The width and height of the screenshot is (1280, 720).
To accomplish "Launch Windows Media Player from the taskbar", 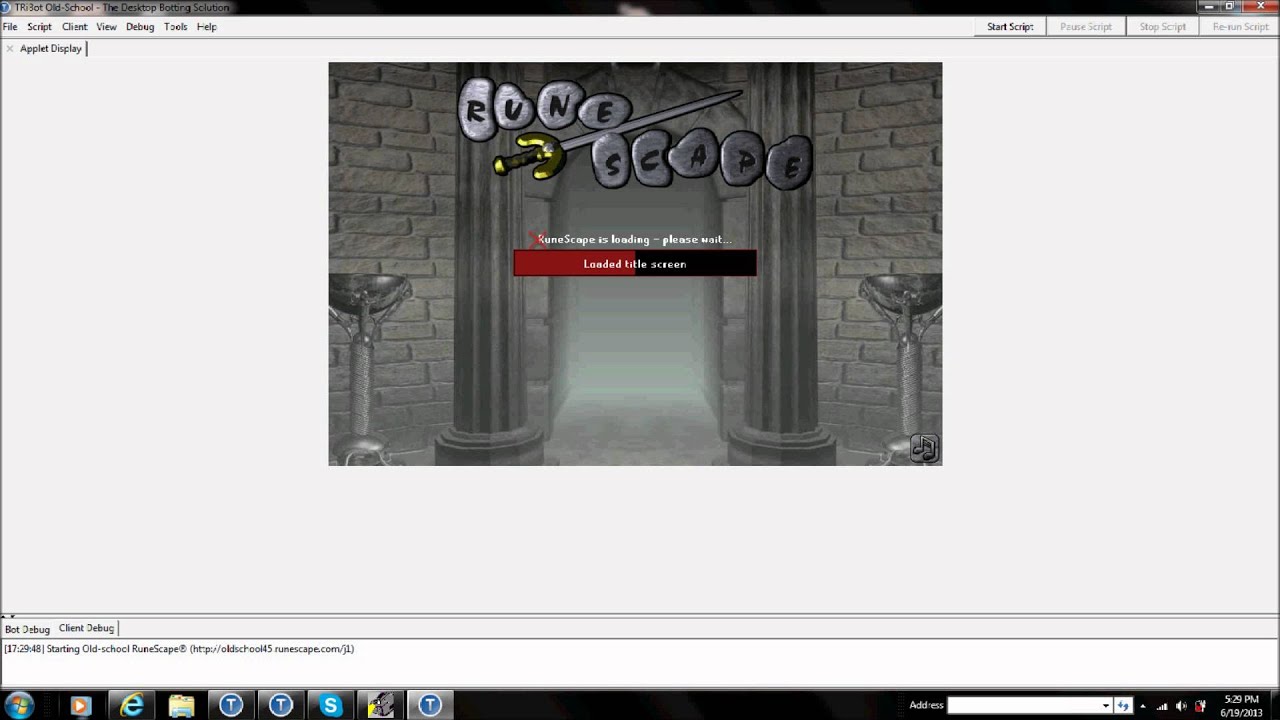I will pos(81,705).
